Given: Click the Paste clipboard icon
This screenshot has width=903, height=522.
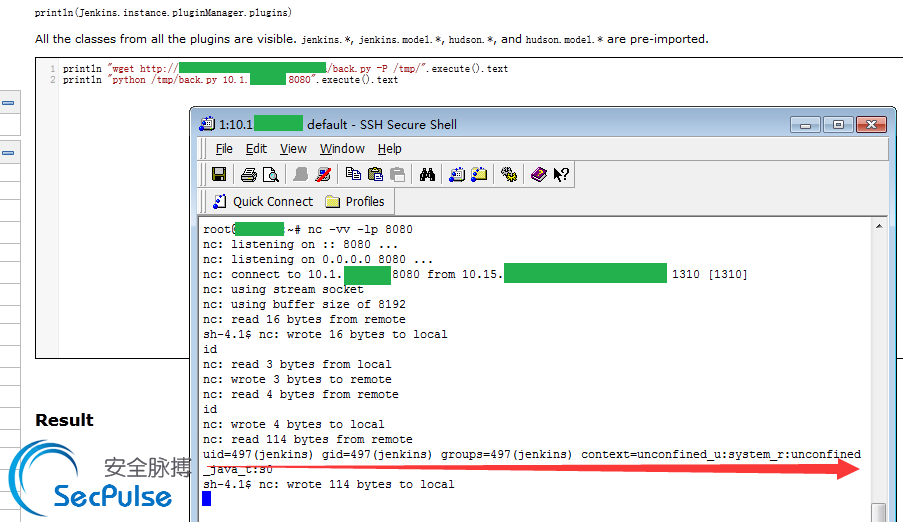Looking at the screenshot, I should (375, 174).
